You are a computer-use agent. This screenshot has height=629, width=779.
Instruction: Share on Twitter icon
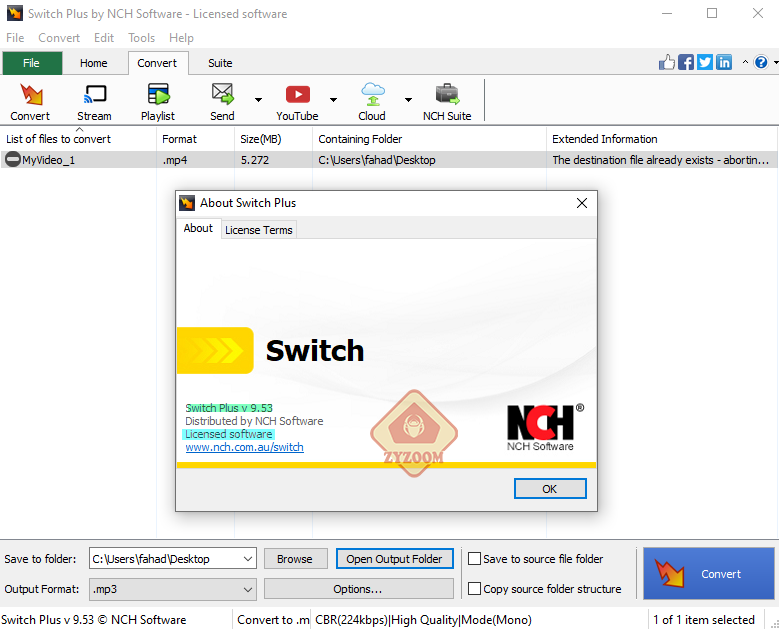(x=704, y=62)
